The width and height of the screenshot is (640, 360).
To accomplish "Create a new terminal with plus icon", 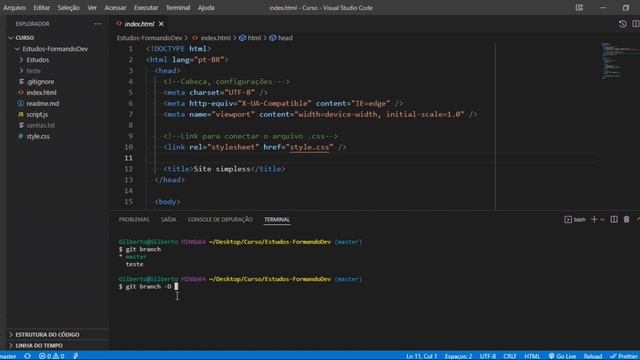I will pos(594,220).
